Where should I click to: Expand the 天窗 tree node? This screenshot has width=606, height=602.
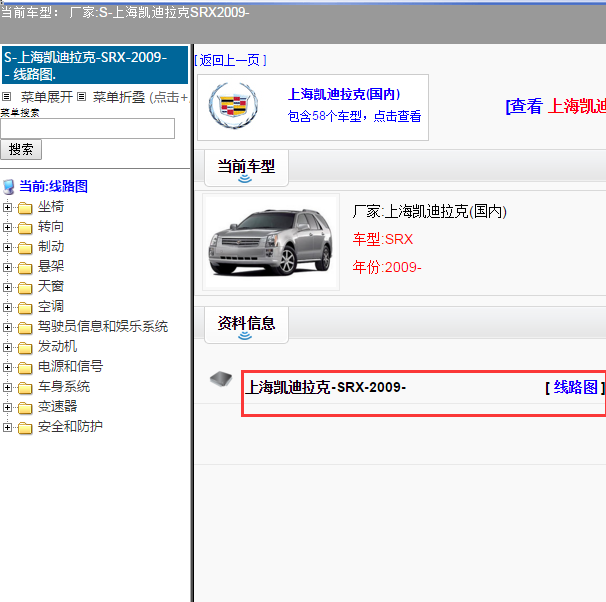click(x=7, y=287)
